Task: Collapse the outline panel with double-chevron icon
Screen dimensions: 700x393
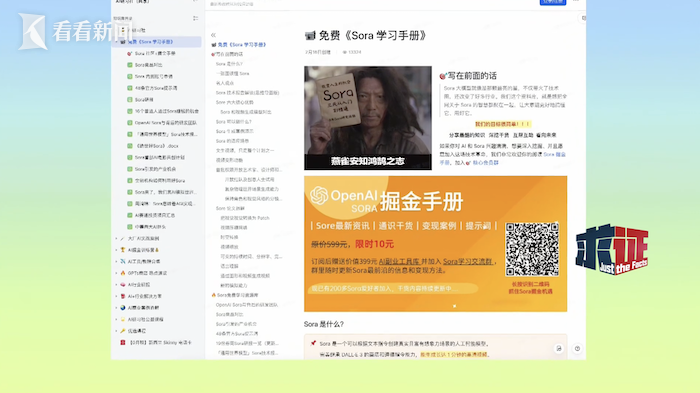Action: pos(213,35)
